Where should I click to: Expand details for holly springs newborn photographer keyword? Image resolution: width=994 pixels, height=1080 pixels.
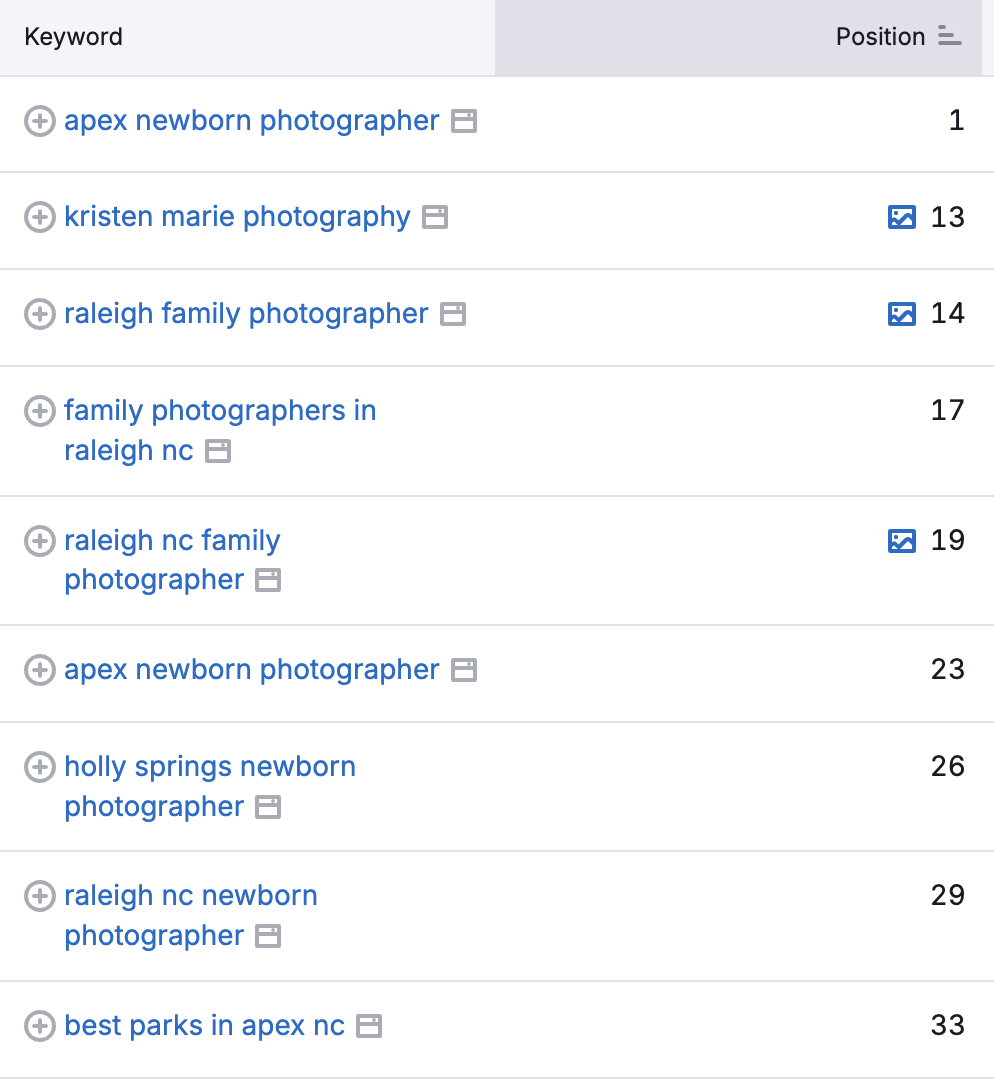coord(40,767)
